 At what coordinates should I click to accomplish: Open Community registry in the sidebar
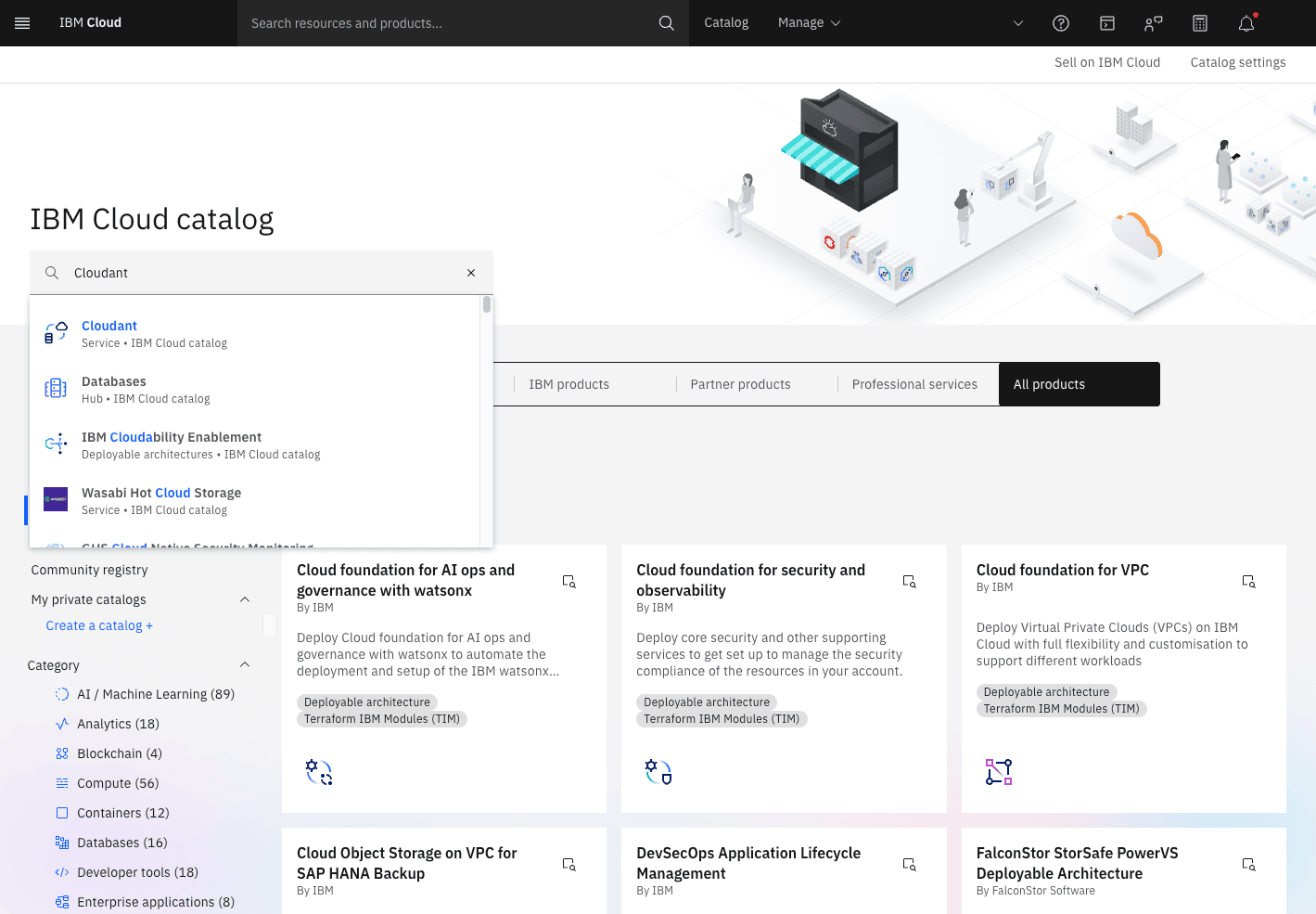tap(89, 570)
